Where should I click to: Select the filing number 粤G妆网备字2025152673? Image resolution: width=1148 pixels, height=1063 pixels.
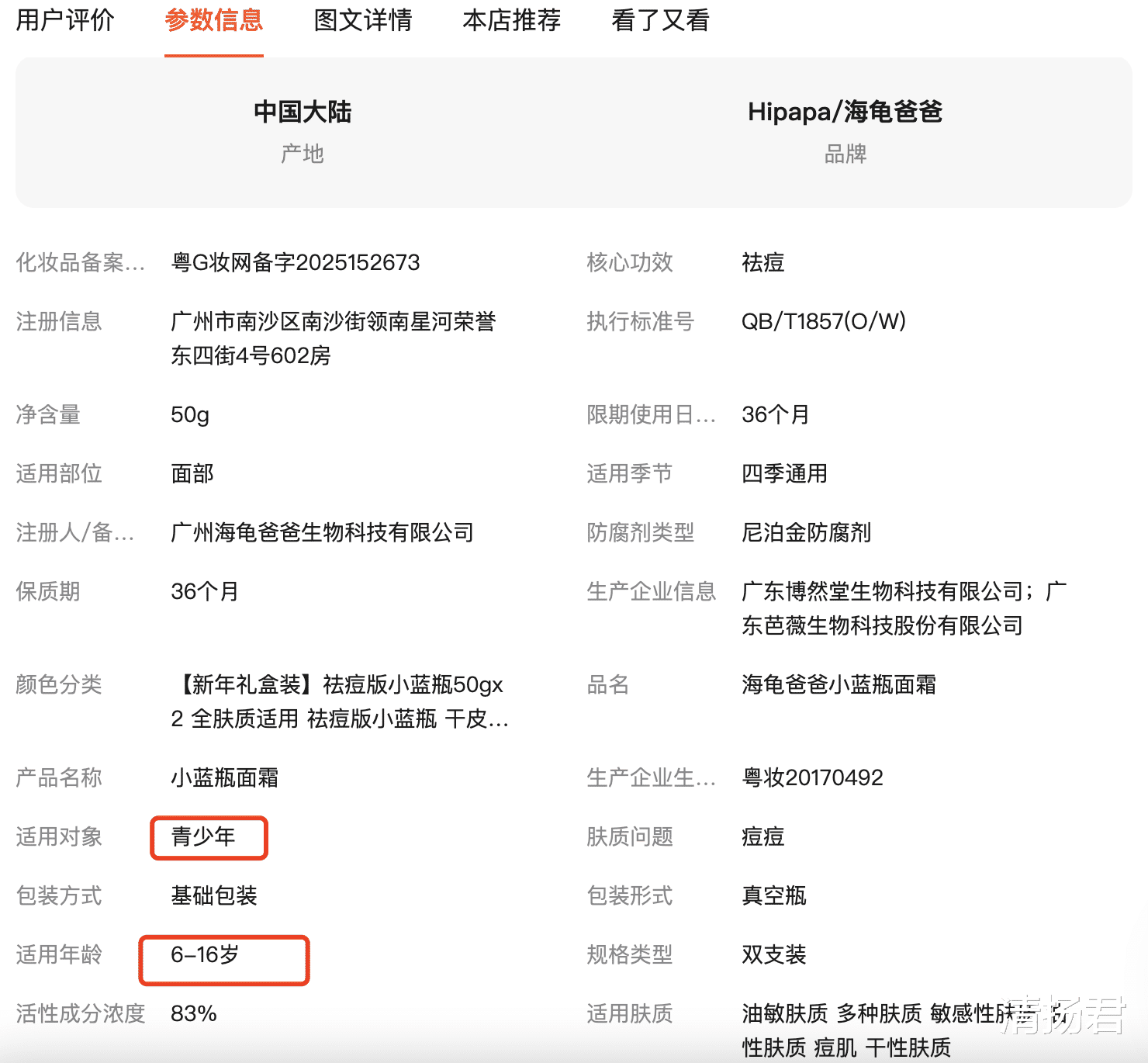click(x=296, y=262)
